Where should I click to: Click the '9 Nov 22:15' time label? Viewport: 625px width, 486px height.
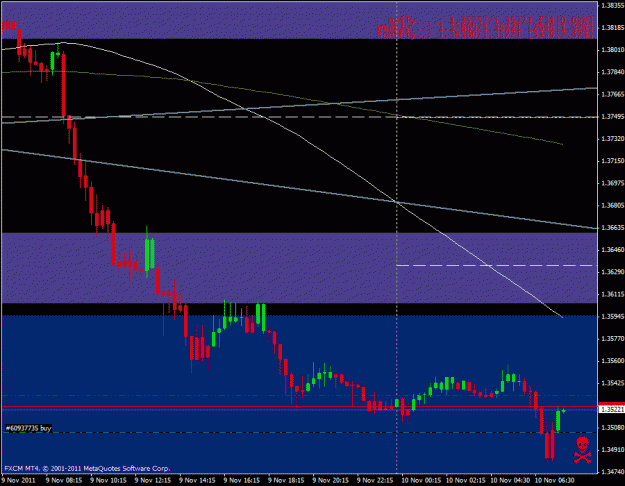click(375, 480)
